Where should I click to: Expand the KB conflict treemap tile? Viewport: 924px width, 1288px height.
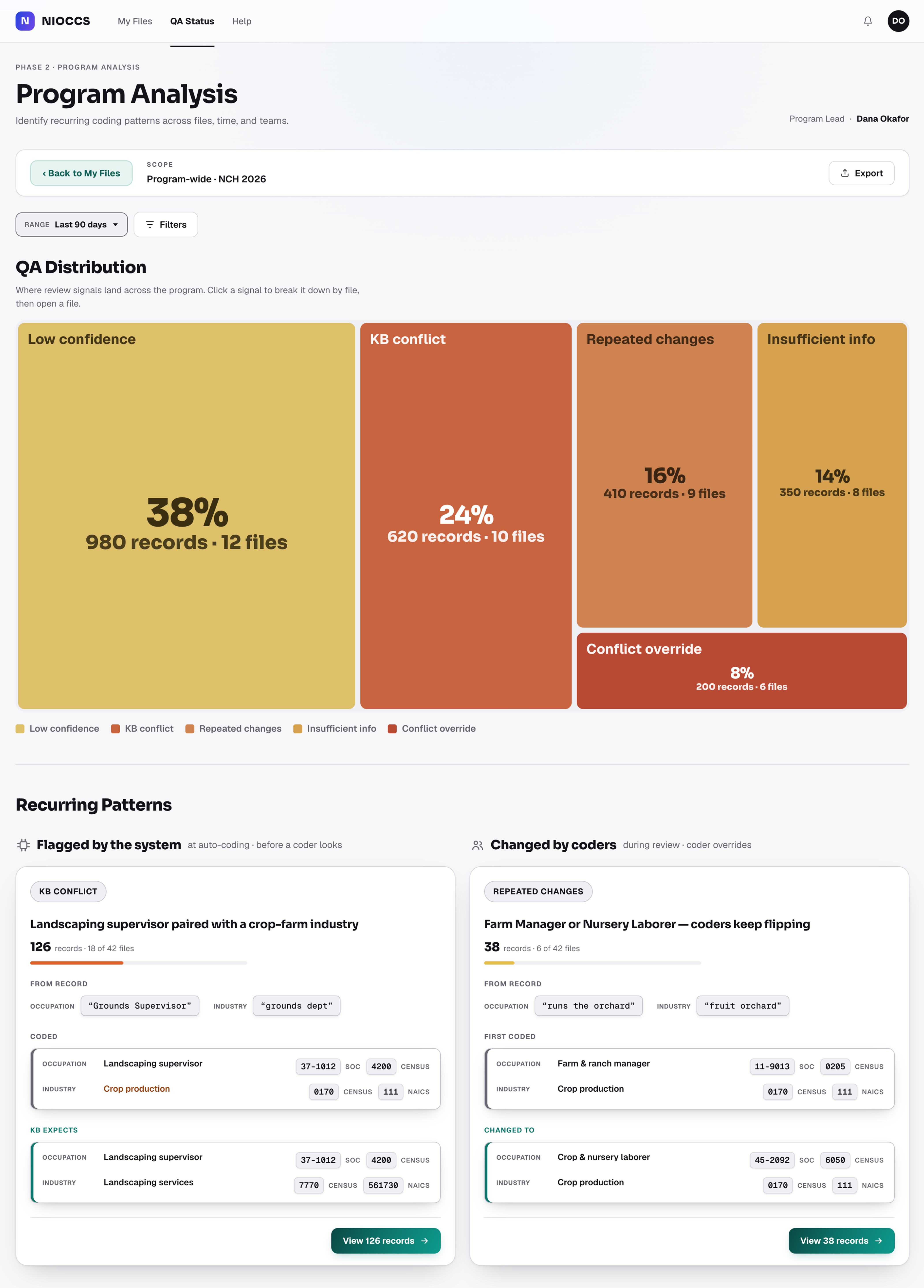(x=465, y=516)
